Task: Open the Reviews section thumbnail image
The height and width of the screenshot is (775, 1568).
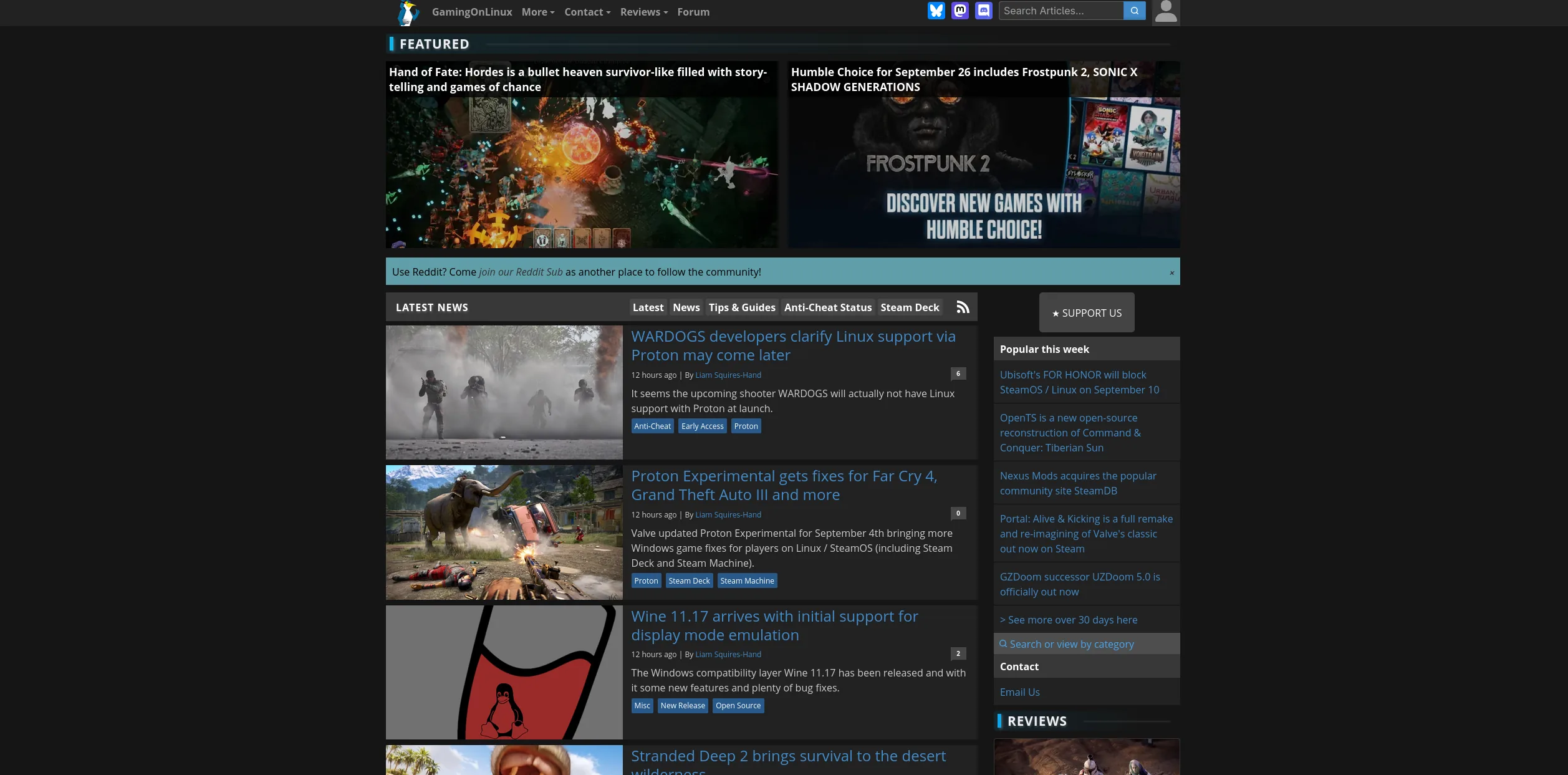Action: tap(1086, 757)
